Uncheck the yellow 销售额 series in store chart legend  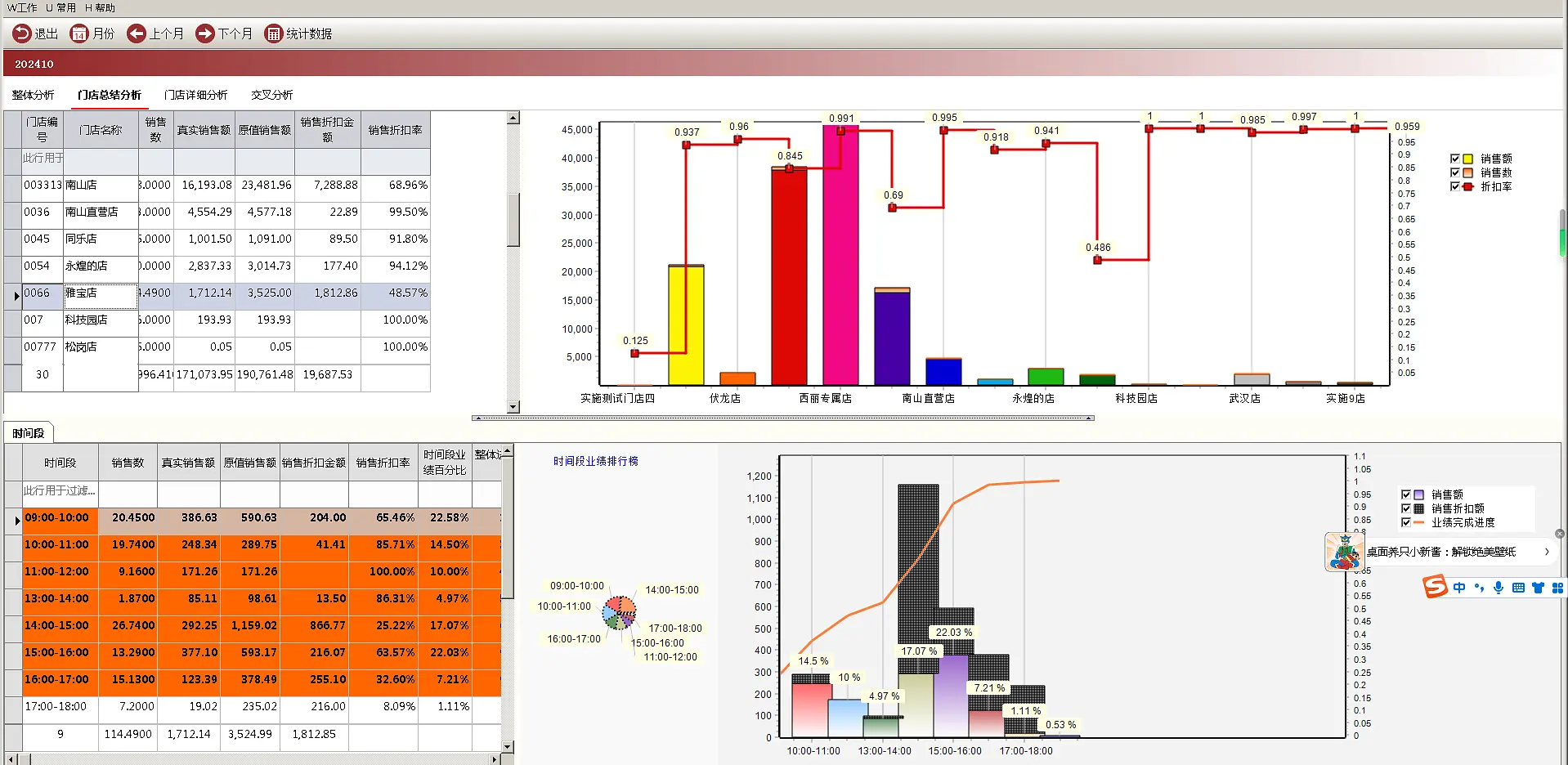(1455, 159)
